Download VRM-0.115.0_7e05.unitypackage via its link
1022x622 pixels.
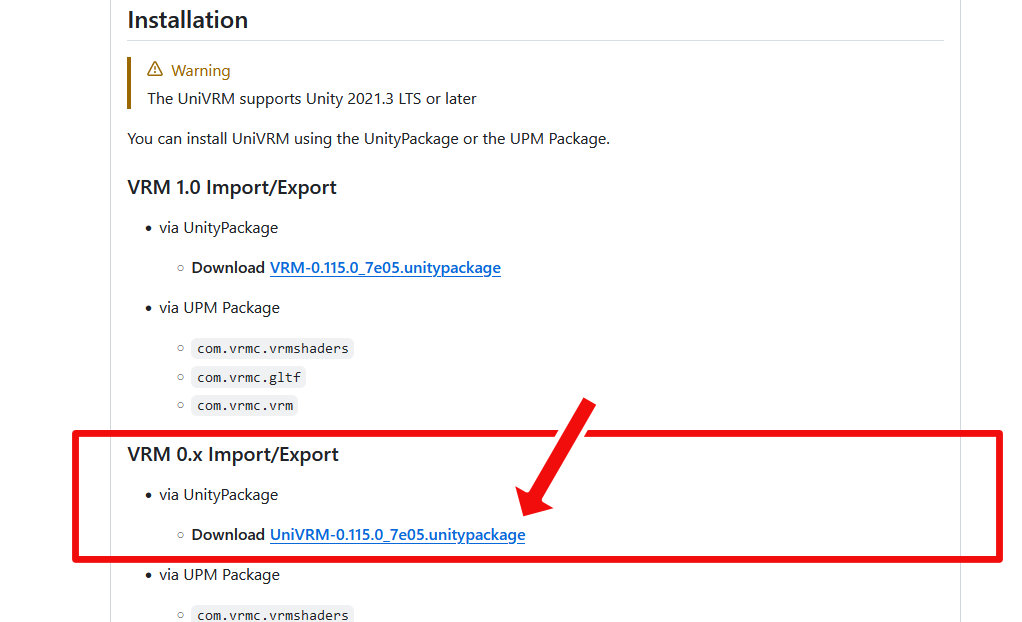(x=385, y=268)
